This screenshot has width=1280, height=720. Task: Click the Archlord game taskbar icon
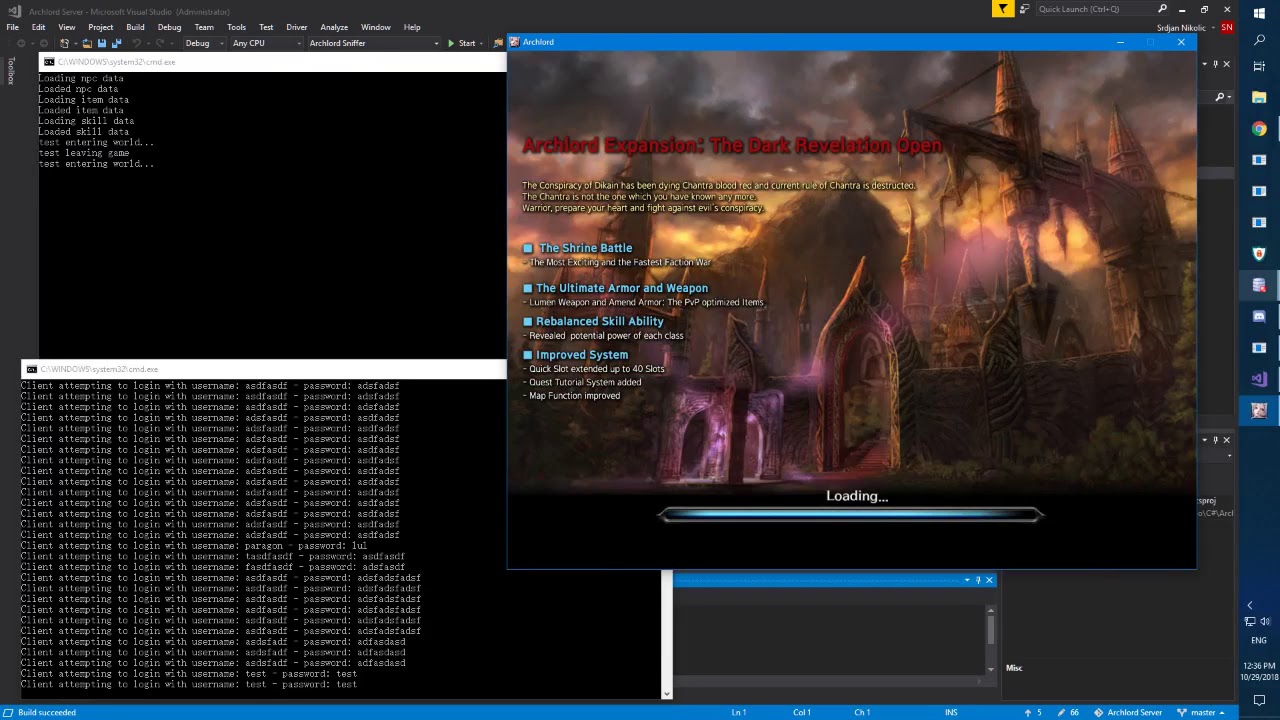pyautogui.click(x=1259, y=410)
